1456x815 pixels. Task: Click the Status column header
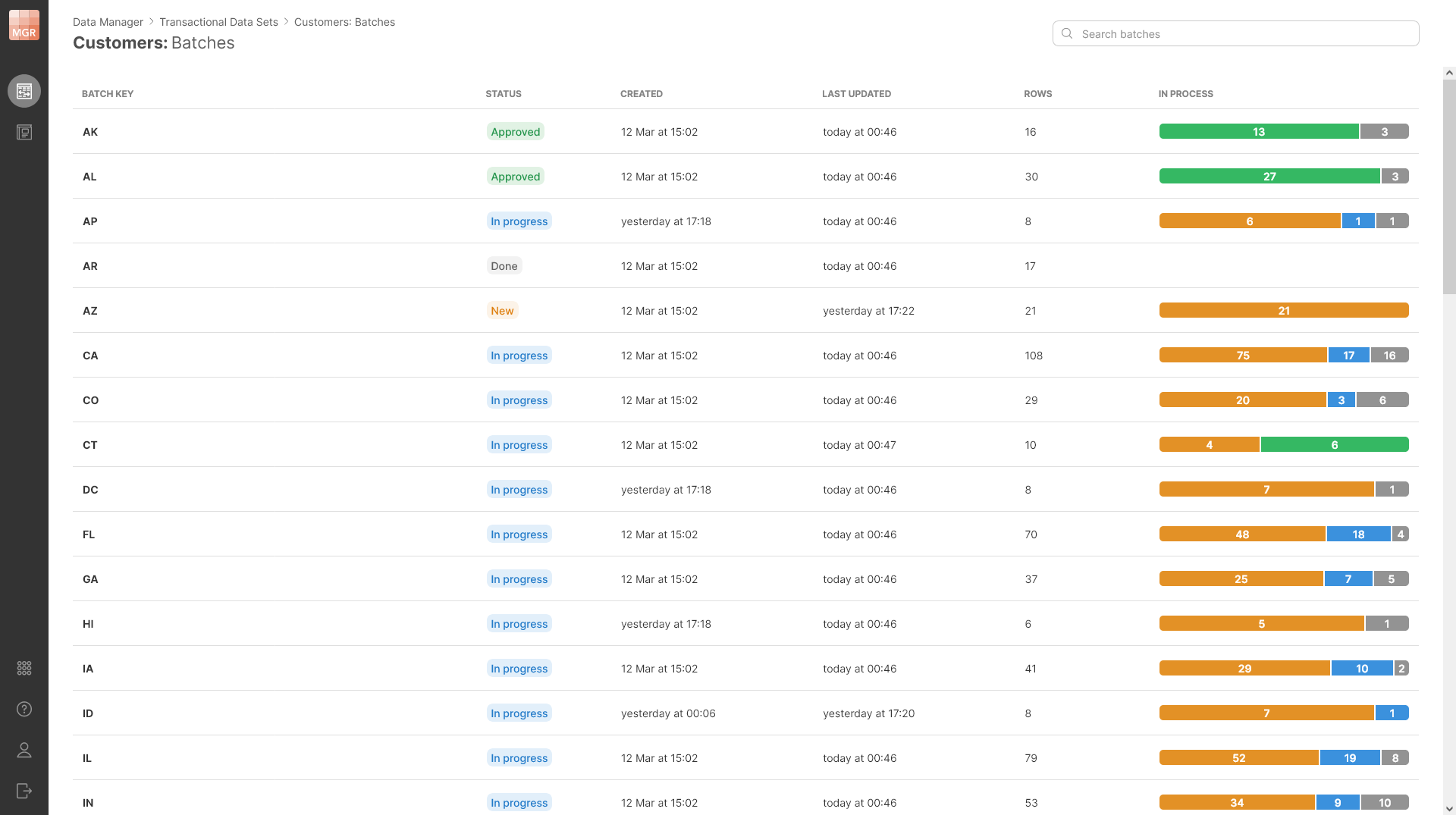[503, 94]
